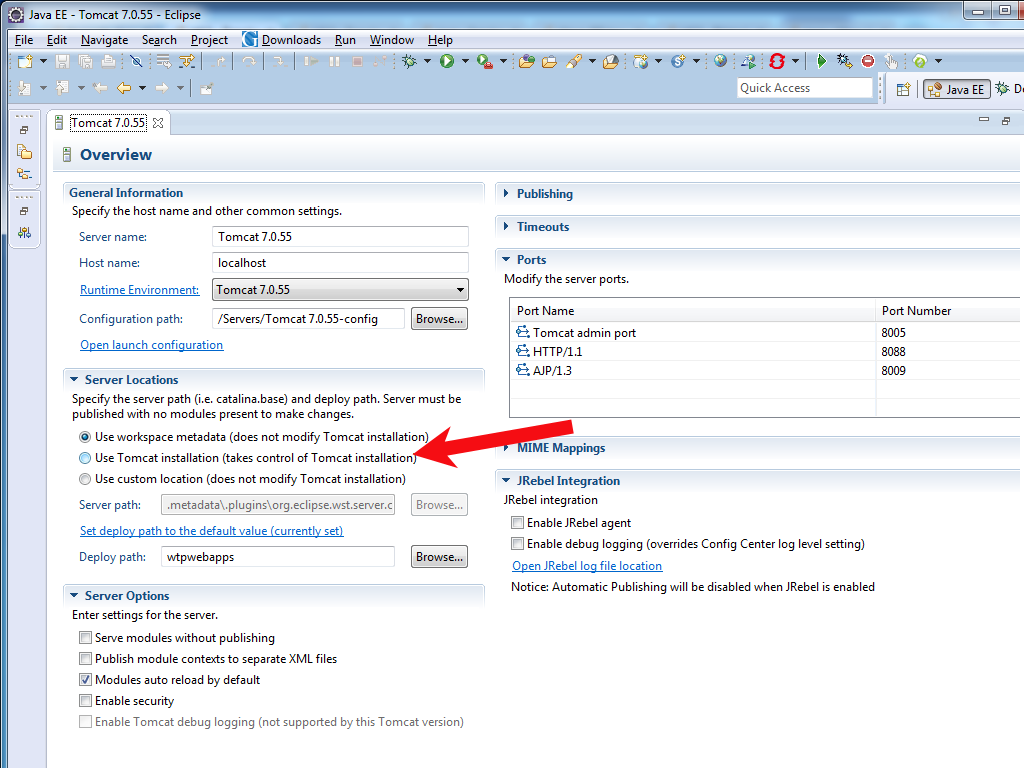Collapse the JRebel Integration section
1024x768 pixels.
[506, 480]
